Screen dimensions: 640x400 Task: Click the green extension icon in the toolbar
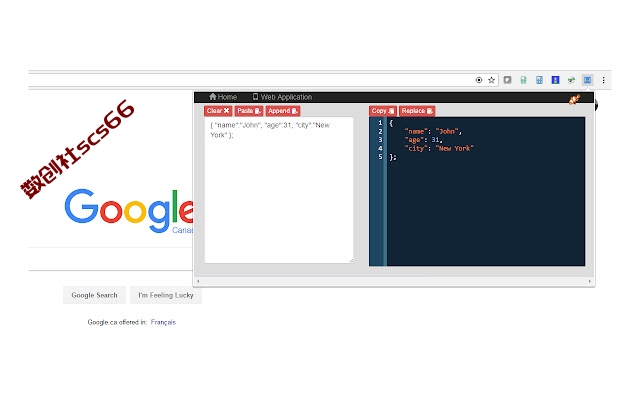523,80
